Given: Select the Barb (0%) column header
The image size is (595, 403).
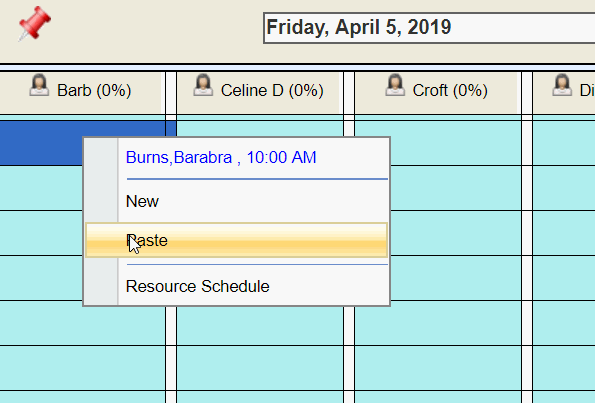Looking at the screenshot, I should (80, 93).
